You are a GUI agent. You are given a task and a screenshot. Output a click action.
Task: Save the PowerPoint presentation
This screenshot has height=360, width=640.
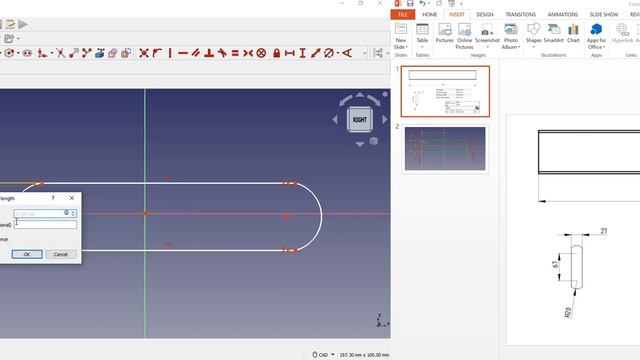pyautogui.click(x=410, y=4)
